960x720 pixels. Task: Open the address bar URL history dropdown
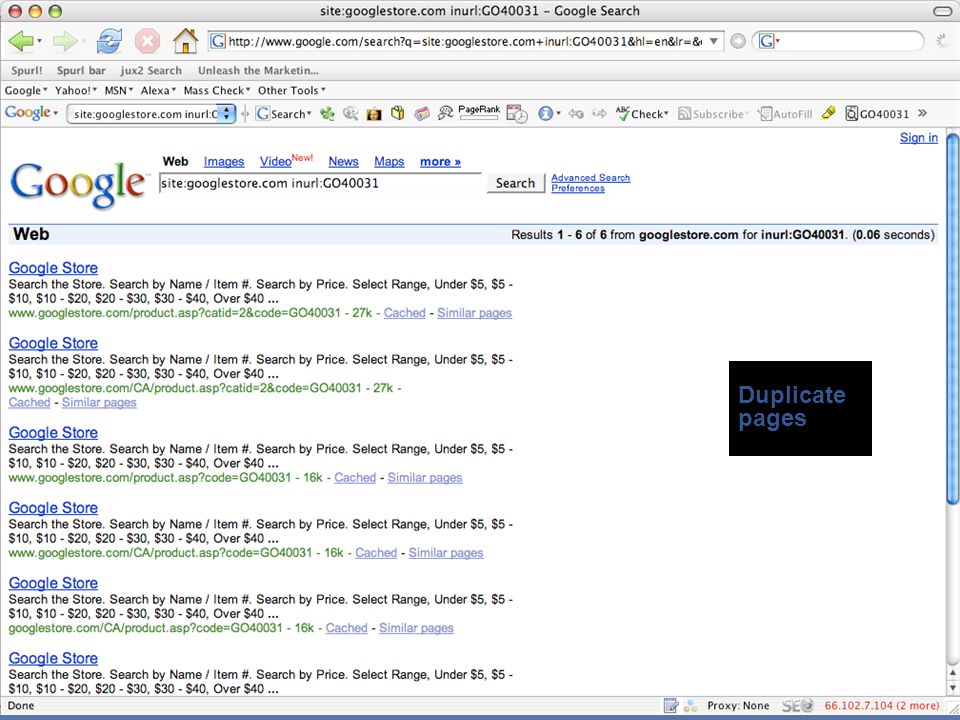tap(714, 42)
